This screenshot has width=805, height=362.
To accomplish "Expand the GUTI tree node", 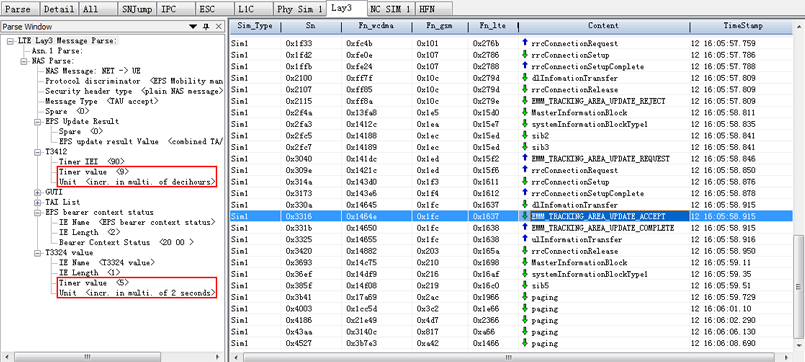I will tap(37, 192).
